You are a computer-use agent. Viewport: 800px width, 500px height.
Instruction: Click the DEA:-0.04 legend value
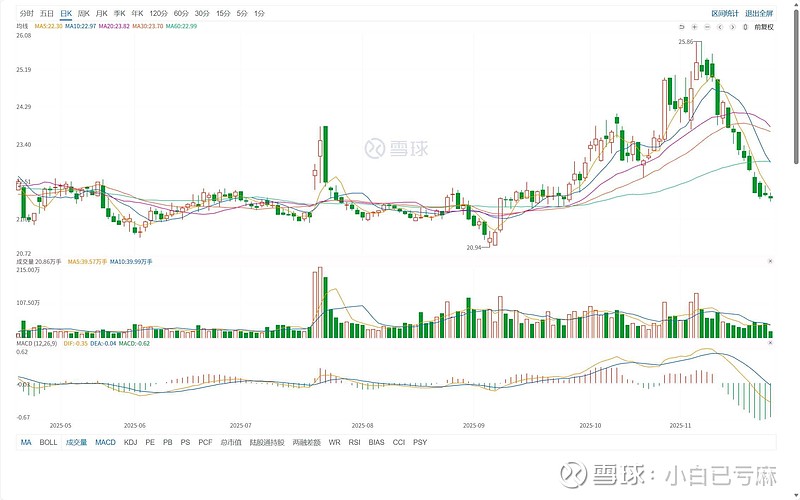pyautogui.click(x=103, y=343)
